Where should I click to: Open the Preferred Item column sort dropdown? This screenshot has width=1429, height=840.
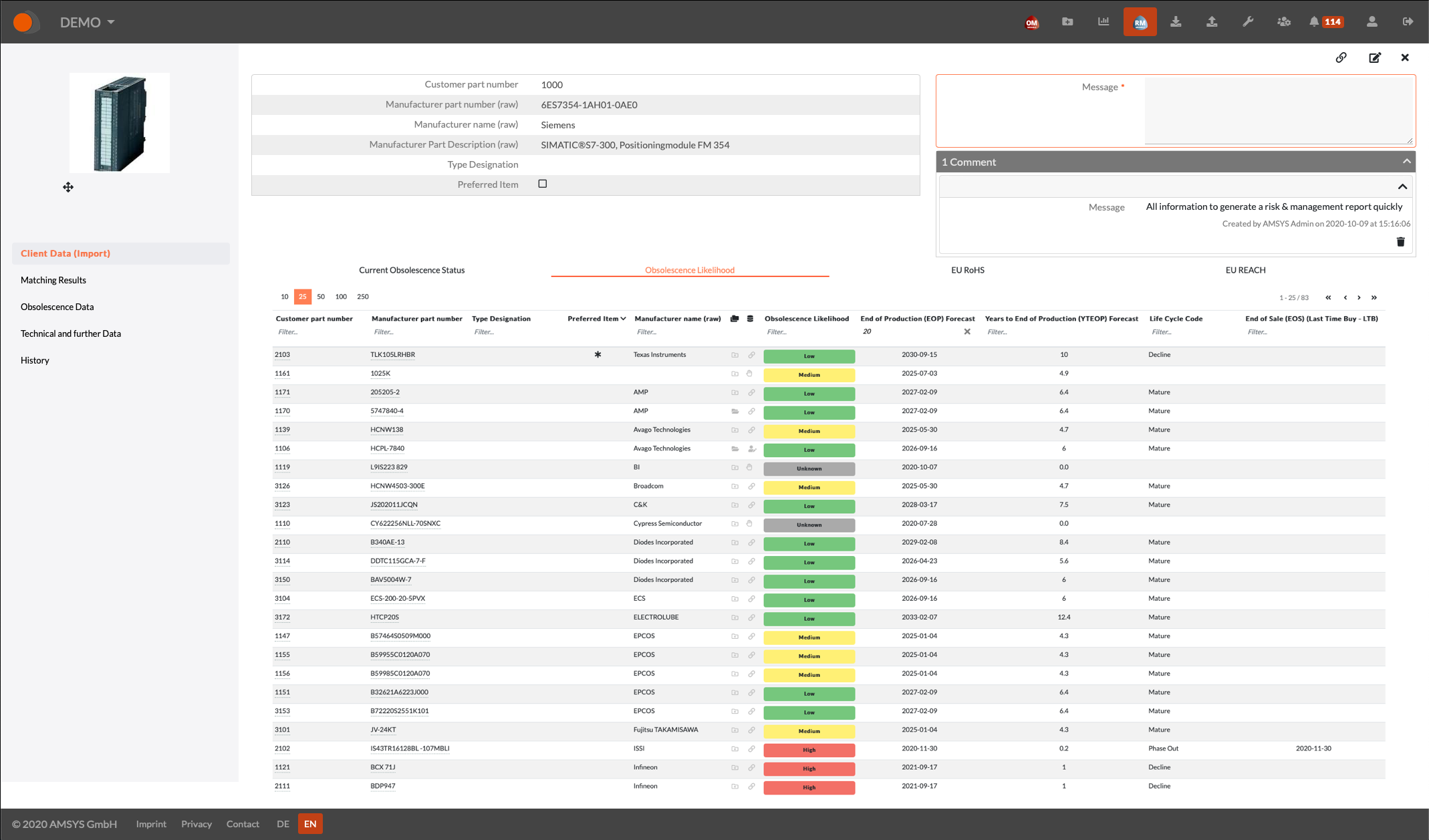pos(623,319)
